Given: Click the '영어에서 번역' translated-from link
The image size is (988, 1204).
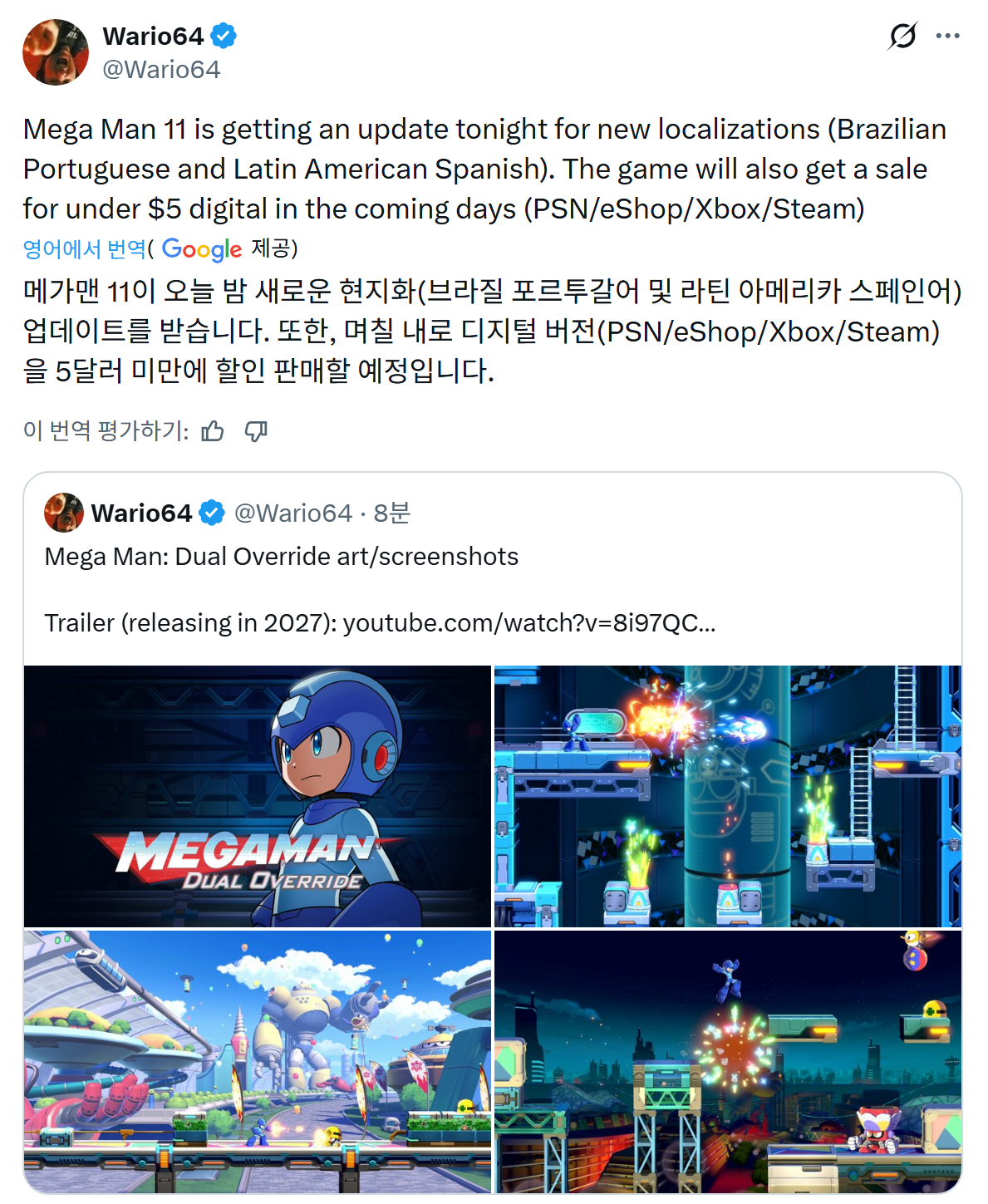Looking at the screenshot, I should tap(84, 248).
